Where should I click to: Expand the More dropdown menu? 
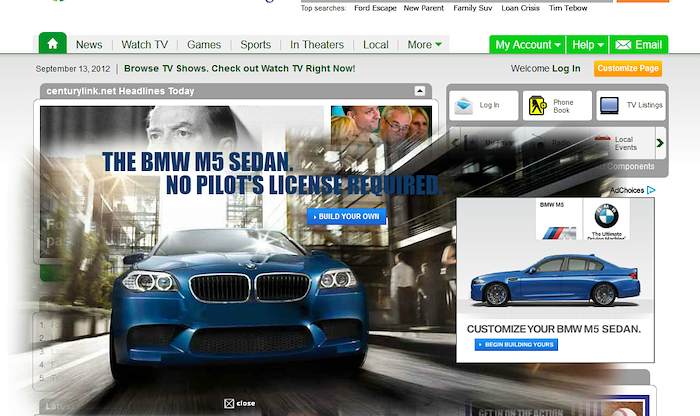[x=425, y=45]
